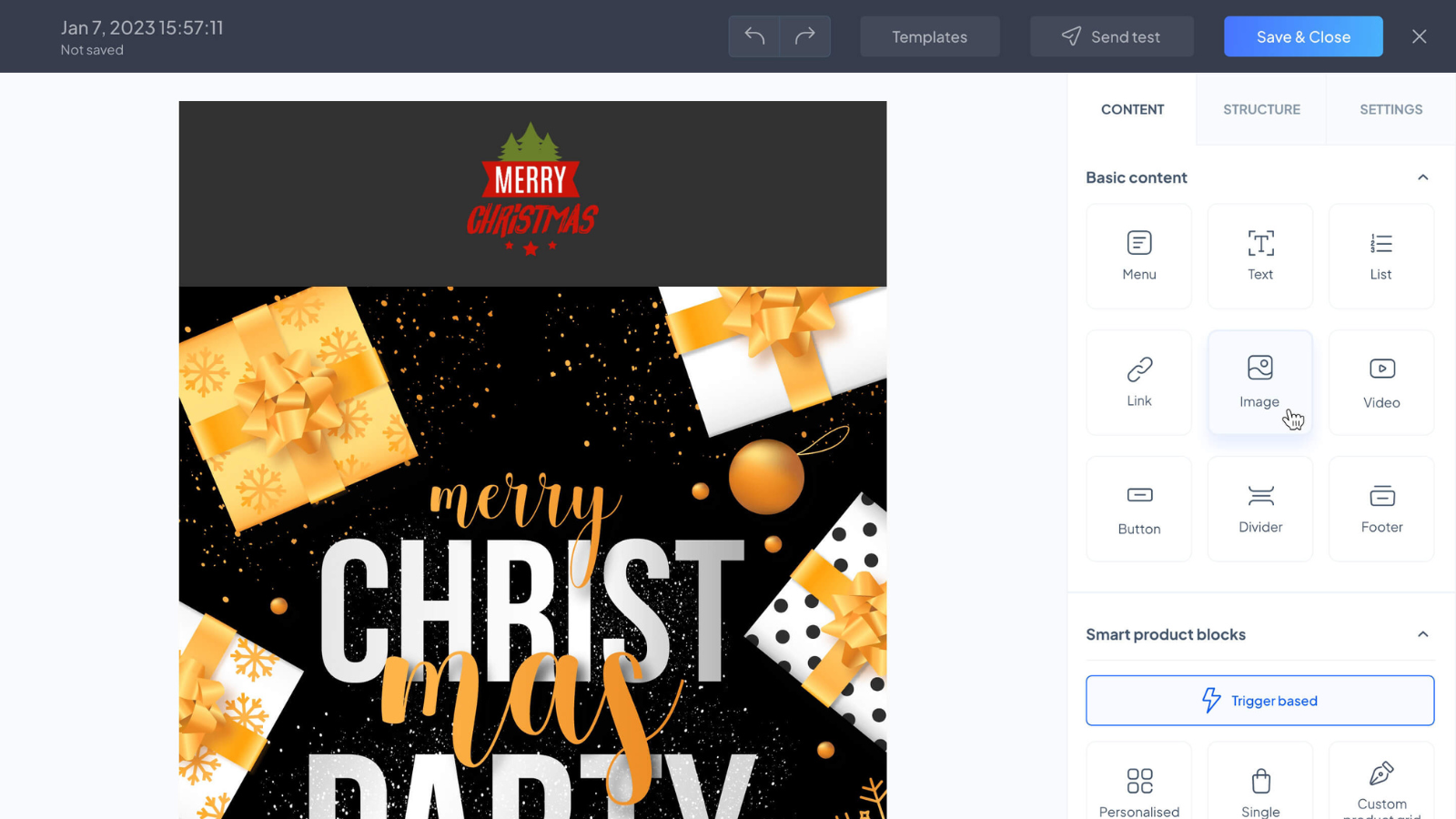Image resolution: width=1456 pixels, height=819 pixels.
Task: Select the Text content block
Action: pos(1260,257)
